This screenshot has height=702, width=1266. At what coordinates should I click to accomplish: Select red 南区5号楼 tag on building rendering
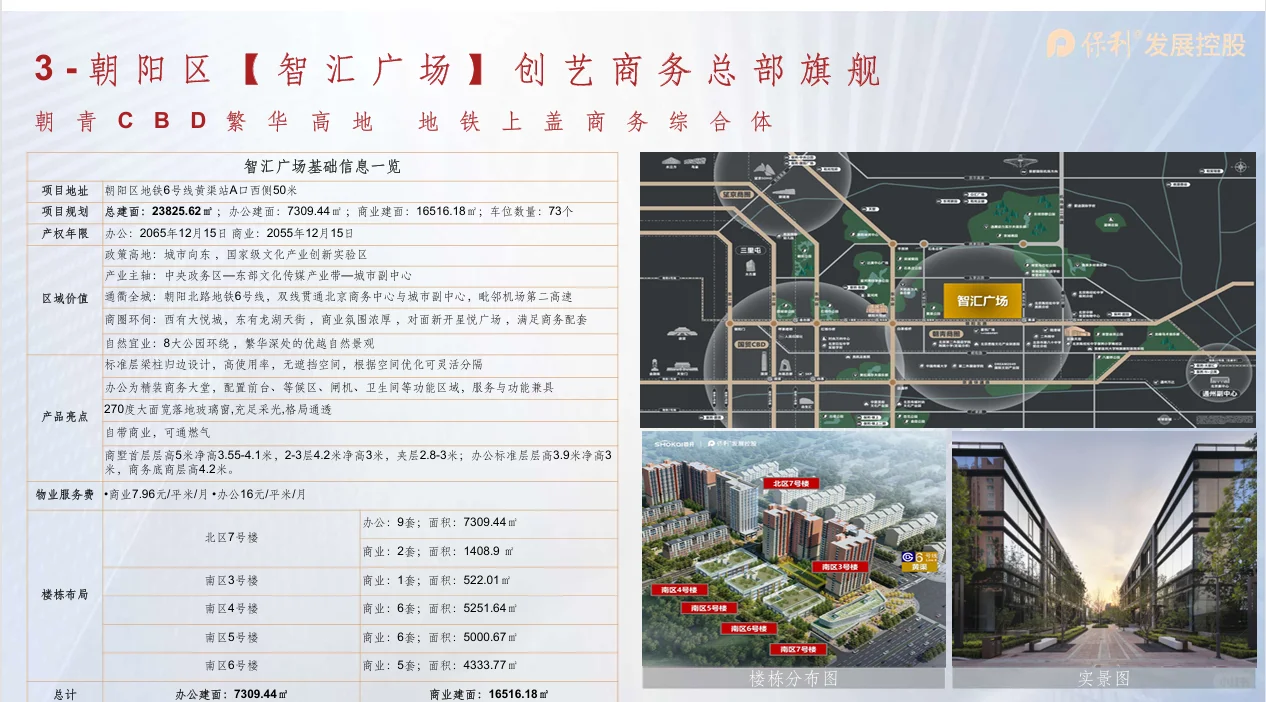708,608
